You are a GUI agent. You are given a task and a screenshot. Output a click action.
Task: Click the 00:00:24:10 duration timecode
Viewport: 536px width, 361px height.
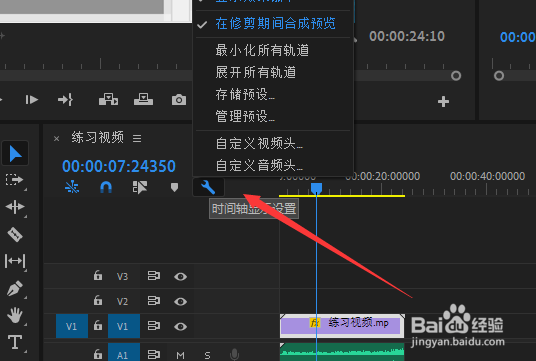(x=407, y=36)
